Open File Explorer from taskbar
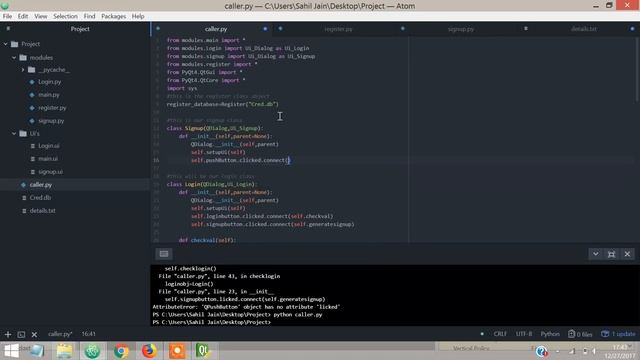This screenshot has height=360, width=640. [64, 351]
